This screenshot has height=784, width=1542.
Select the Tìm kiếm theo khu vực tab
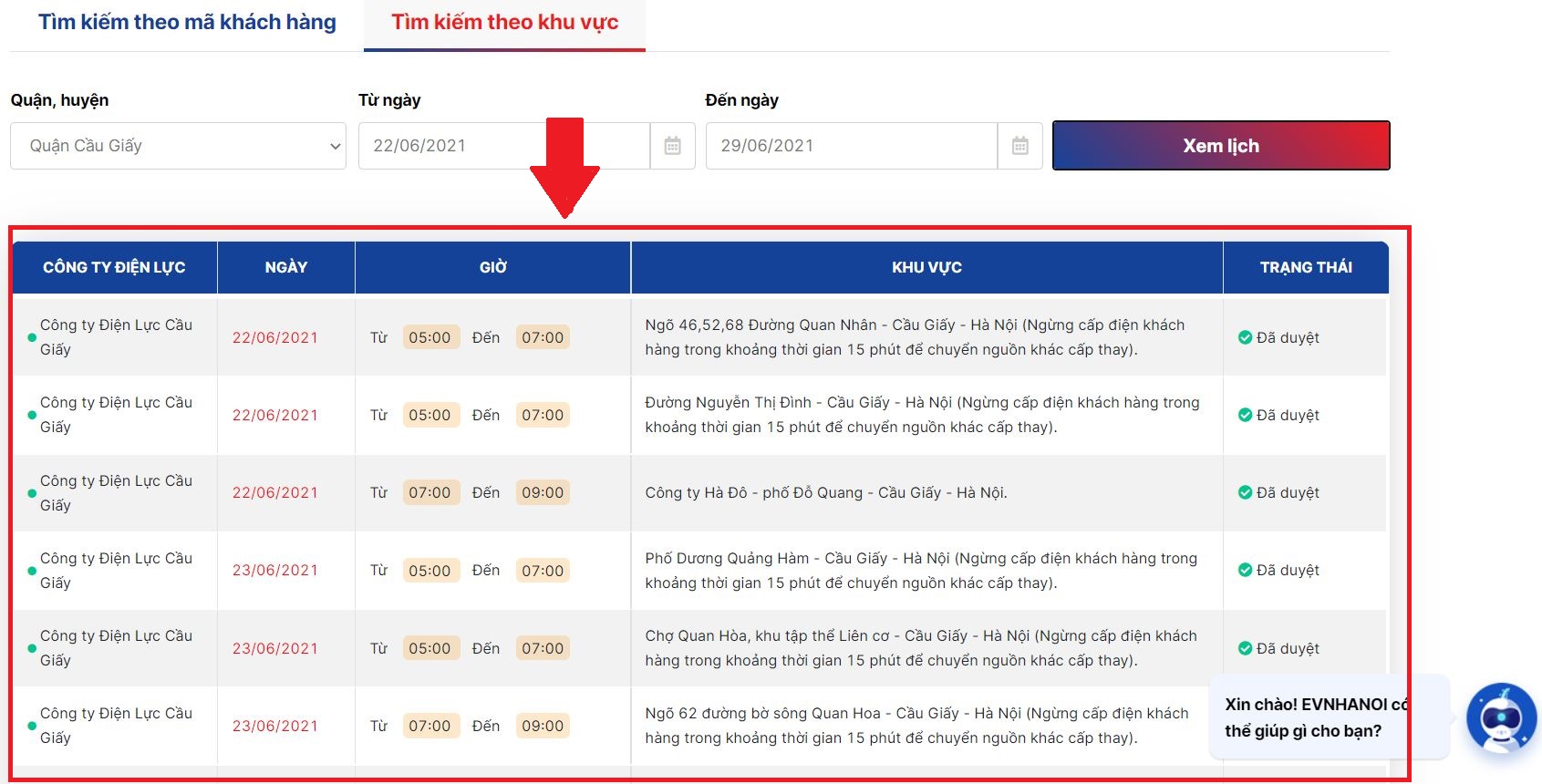pos(504,22)
